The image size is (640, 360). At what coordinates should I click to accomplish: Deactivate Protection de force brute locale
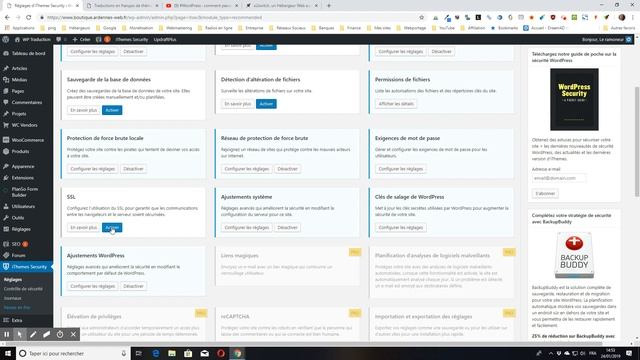pyautogui.click(x=133, y=169)
